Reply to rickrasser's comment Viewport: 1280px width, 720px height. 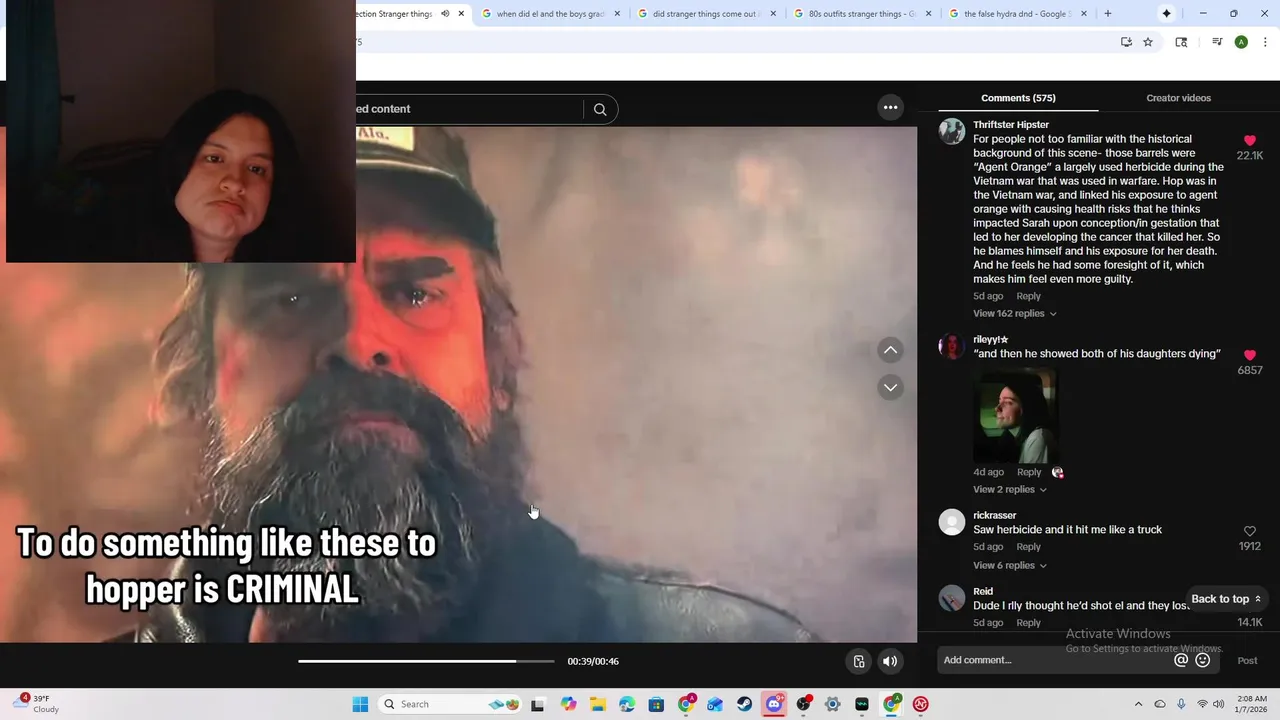point(1028,547)
